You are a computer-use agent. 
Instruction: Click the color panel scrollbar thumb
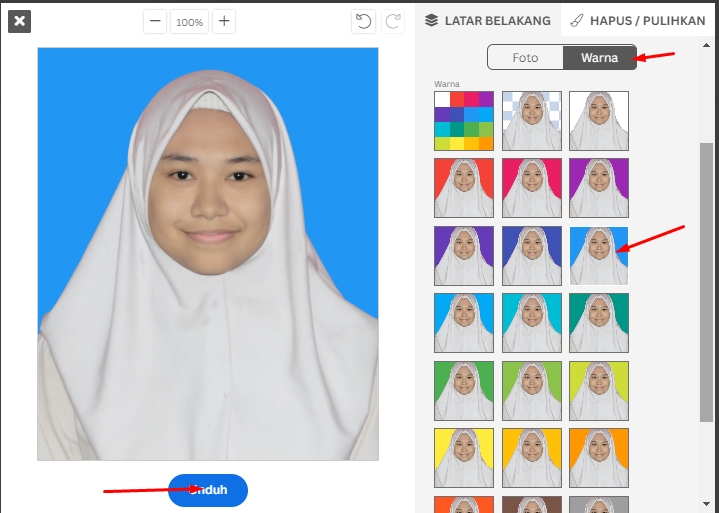(x=706, y=282)
